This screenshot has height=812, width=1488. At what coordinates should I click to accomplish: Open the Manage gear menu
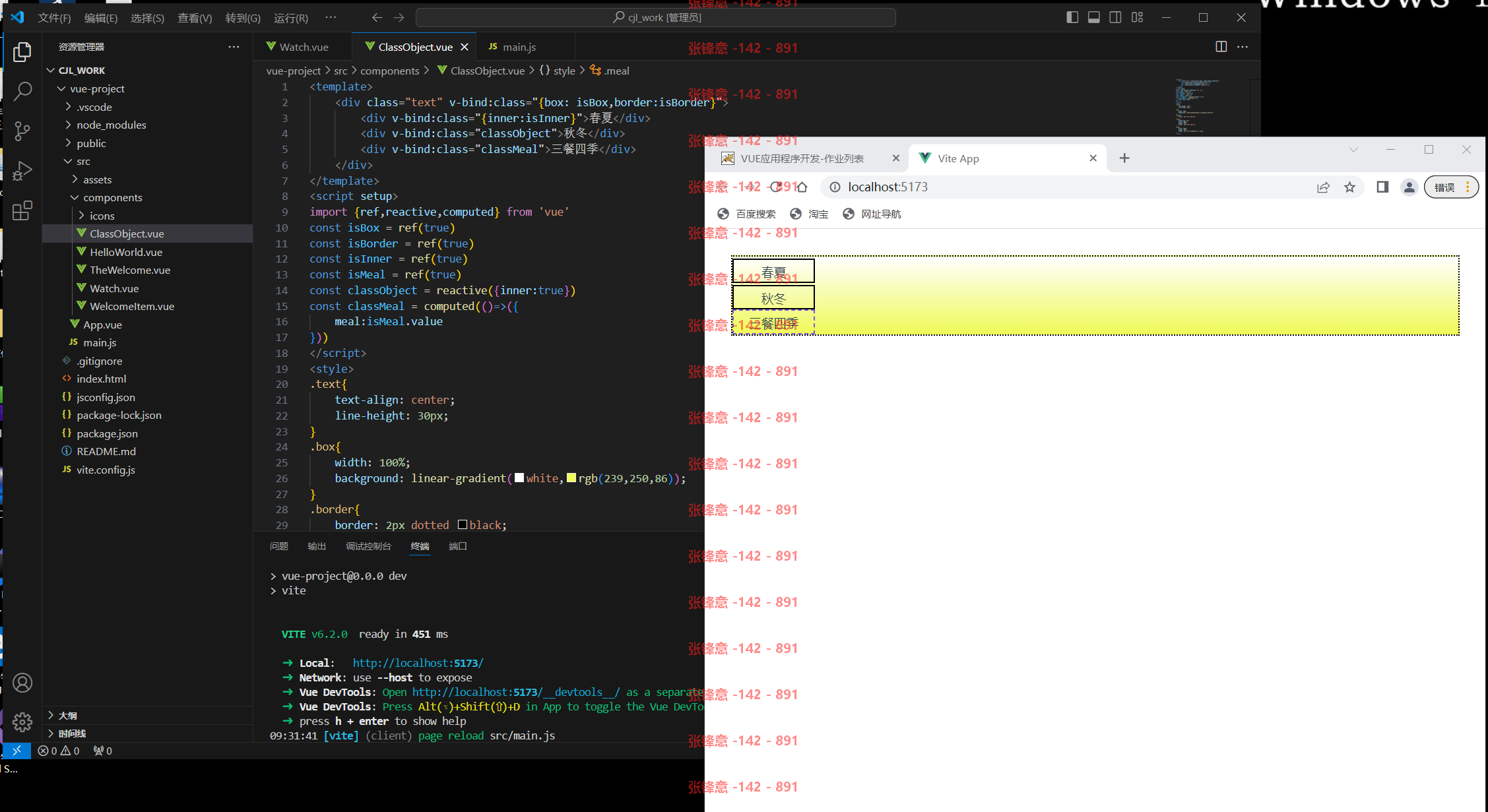22,722
